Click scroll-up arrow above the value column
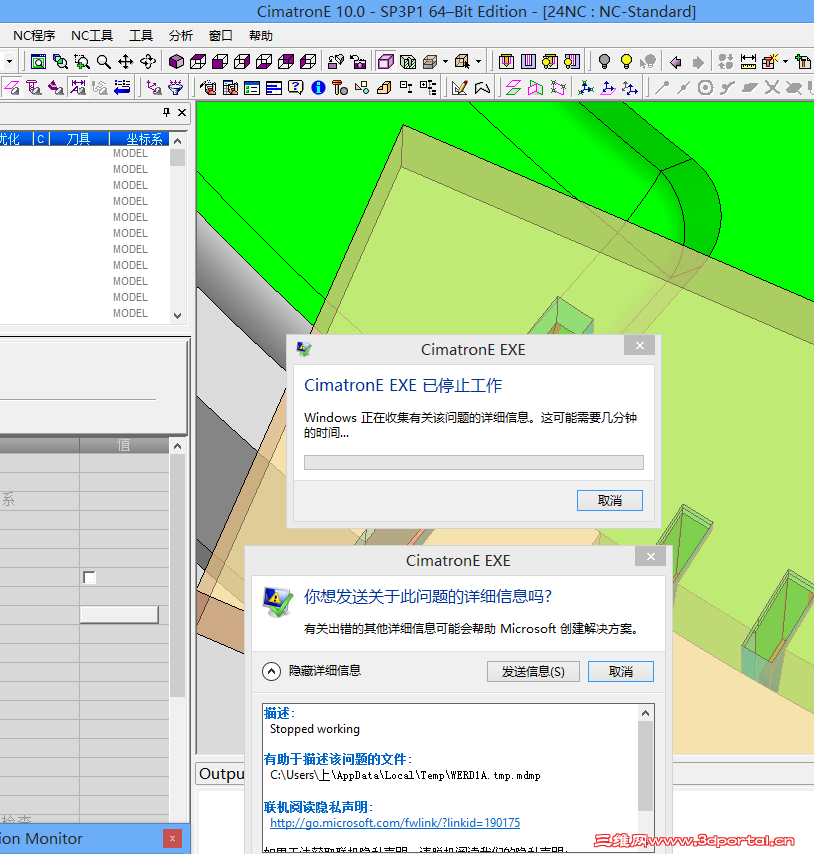 point(178,447)
